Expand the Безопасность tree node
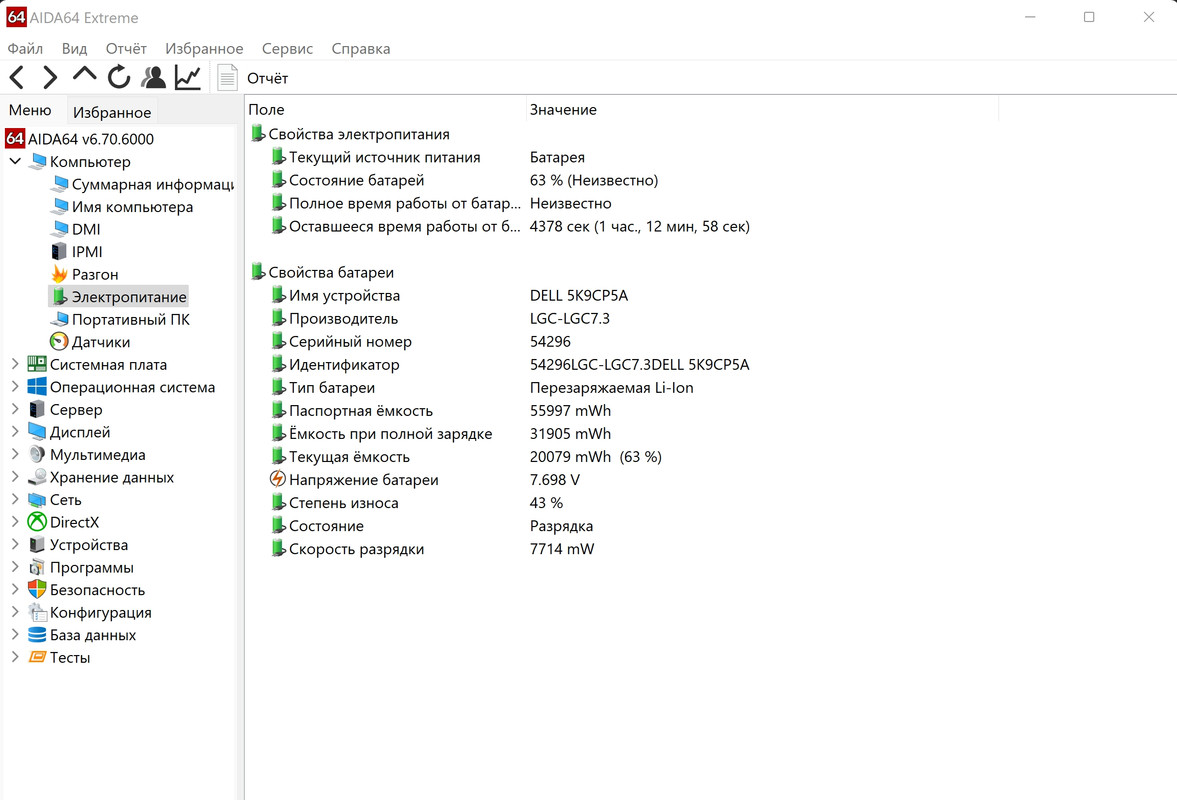1177x800 pixels. (x=15, y=589)
